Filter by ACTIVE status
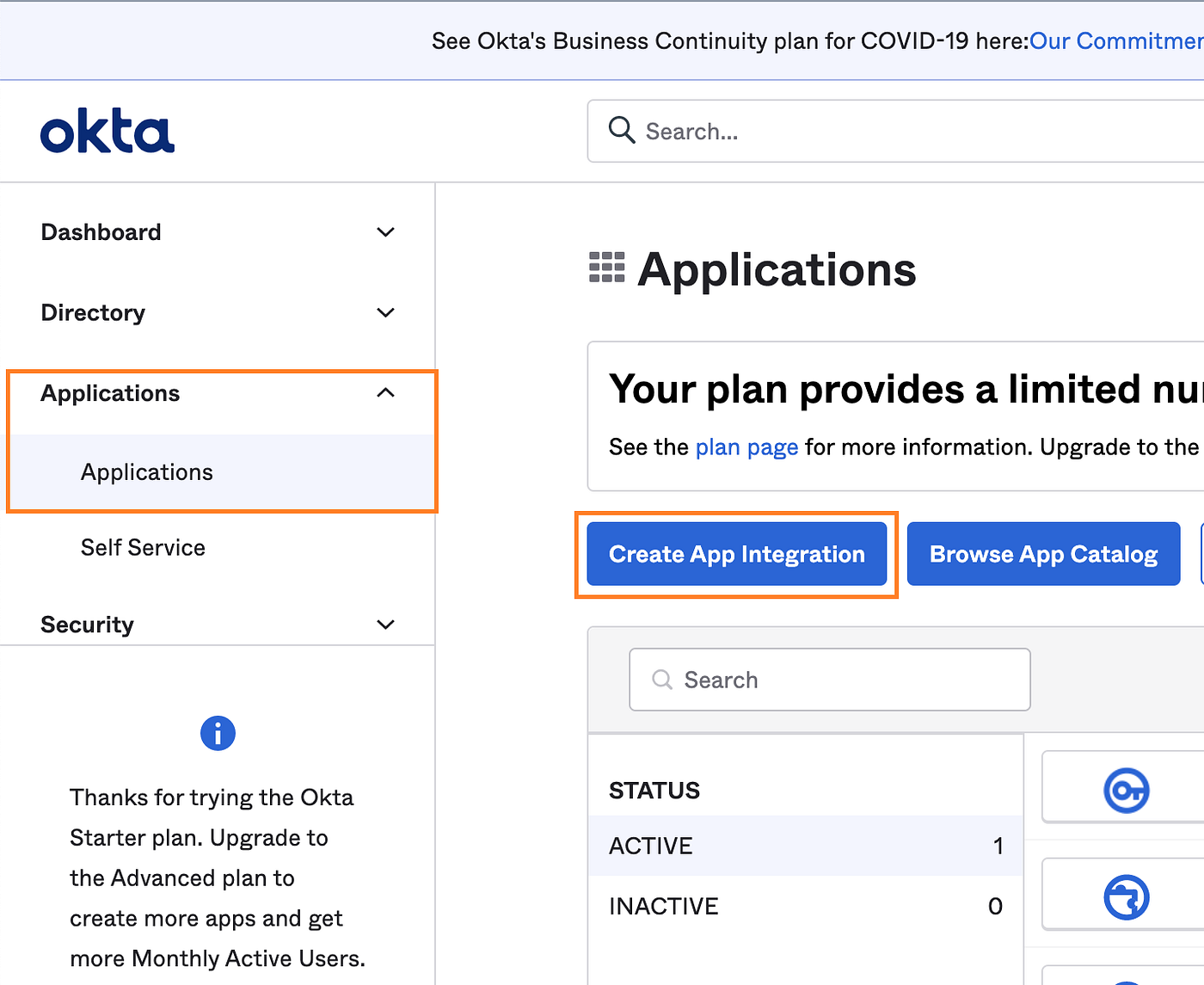This screenshot has height=985, width=1204. [806, 846]
